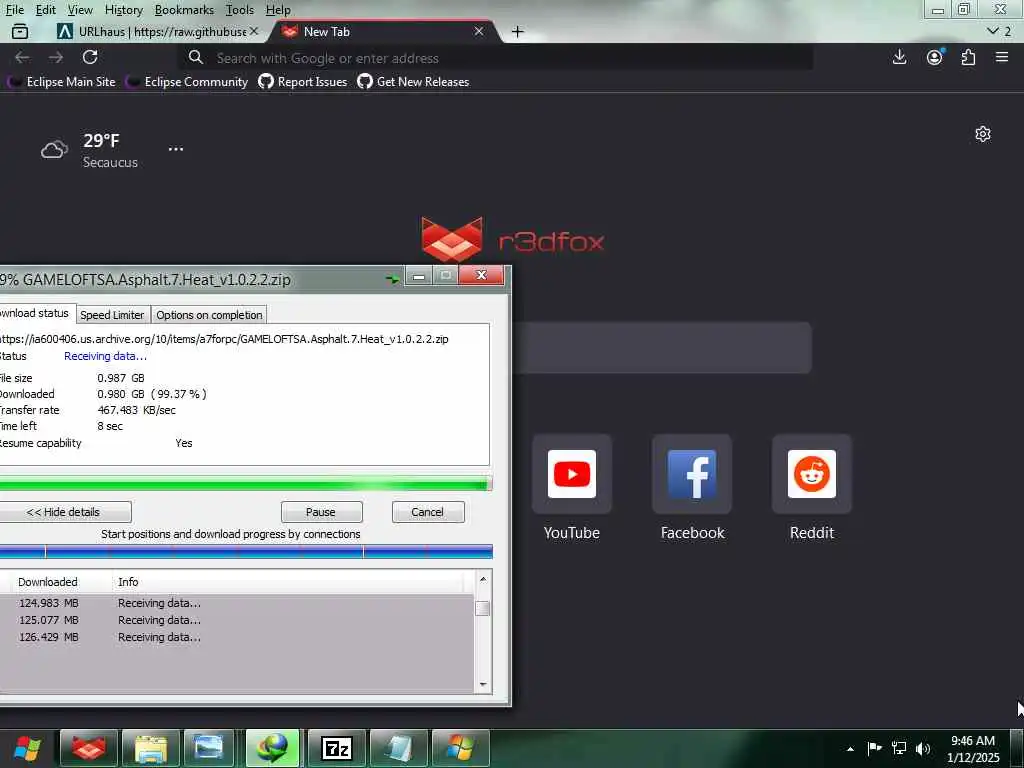Select the 124.983 MB connection row
Viewport: 1024px width, 768px height.
pos(237,603)
